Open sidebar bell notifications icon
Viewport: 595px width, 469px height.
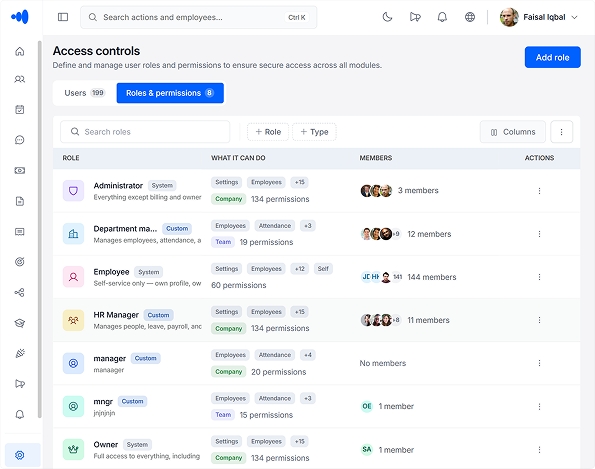pyautogui.click(x=20, y=414)
